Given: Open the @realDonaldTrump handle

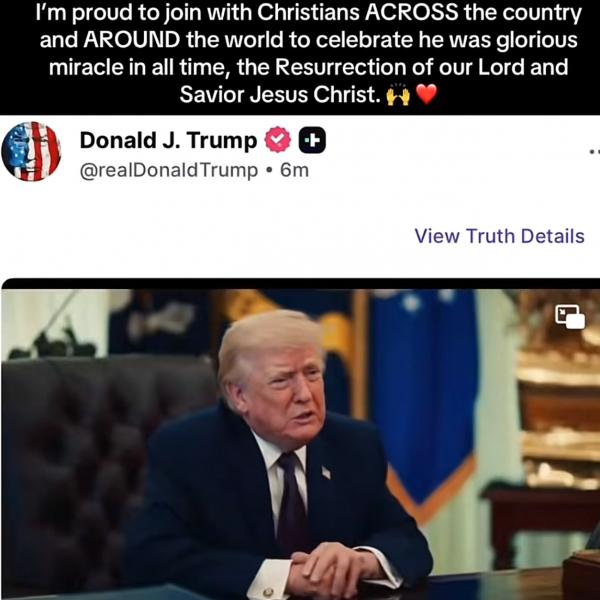Looking at the screenshot, I should click(x=169, y=170).
